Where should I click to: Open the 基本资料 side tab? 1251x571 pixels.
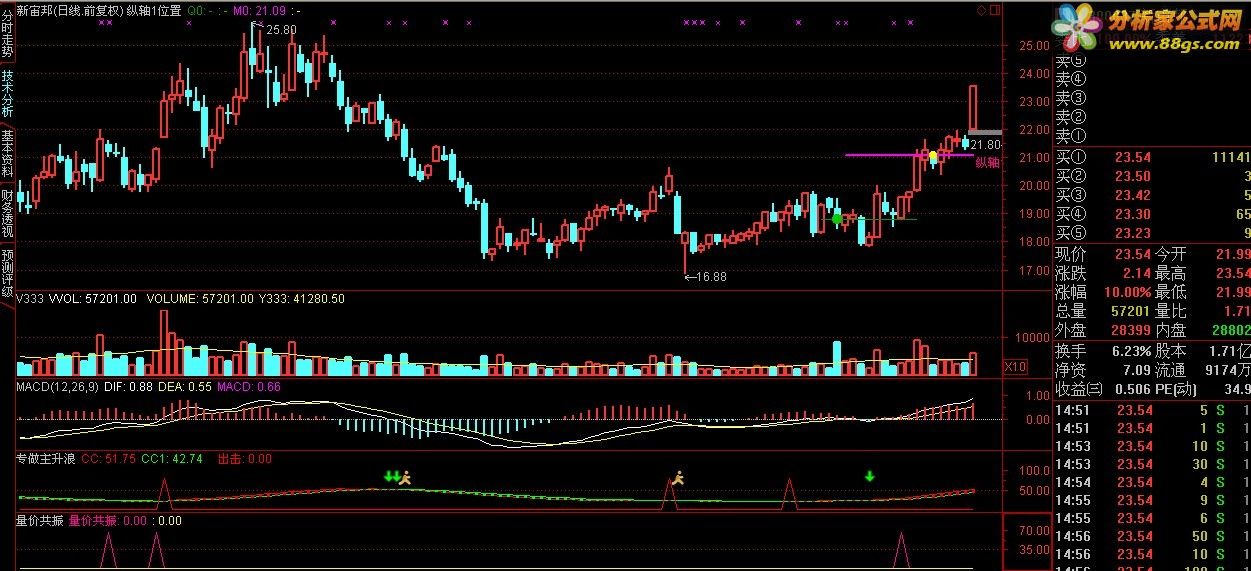coord(7,153)
